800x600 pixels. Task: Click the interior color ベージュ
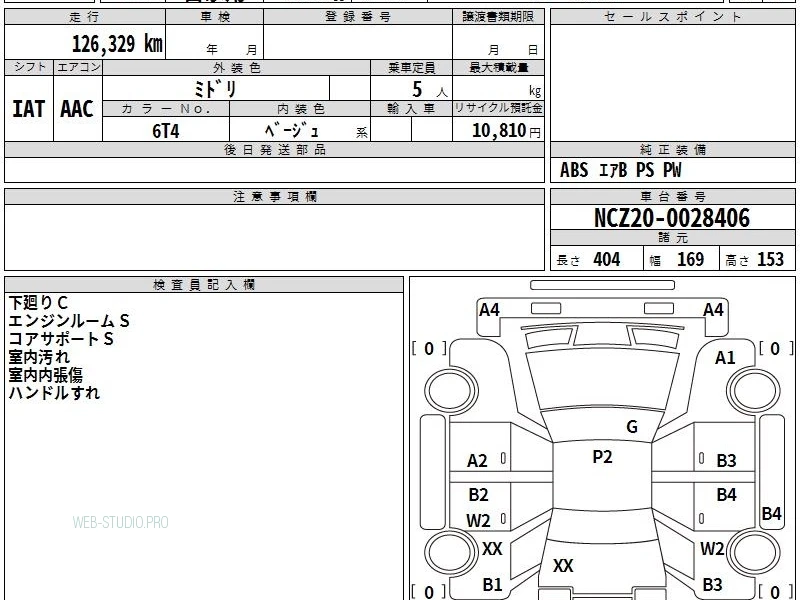(x=292, y=131)
